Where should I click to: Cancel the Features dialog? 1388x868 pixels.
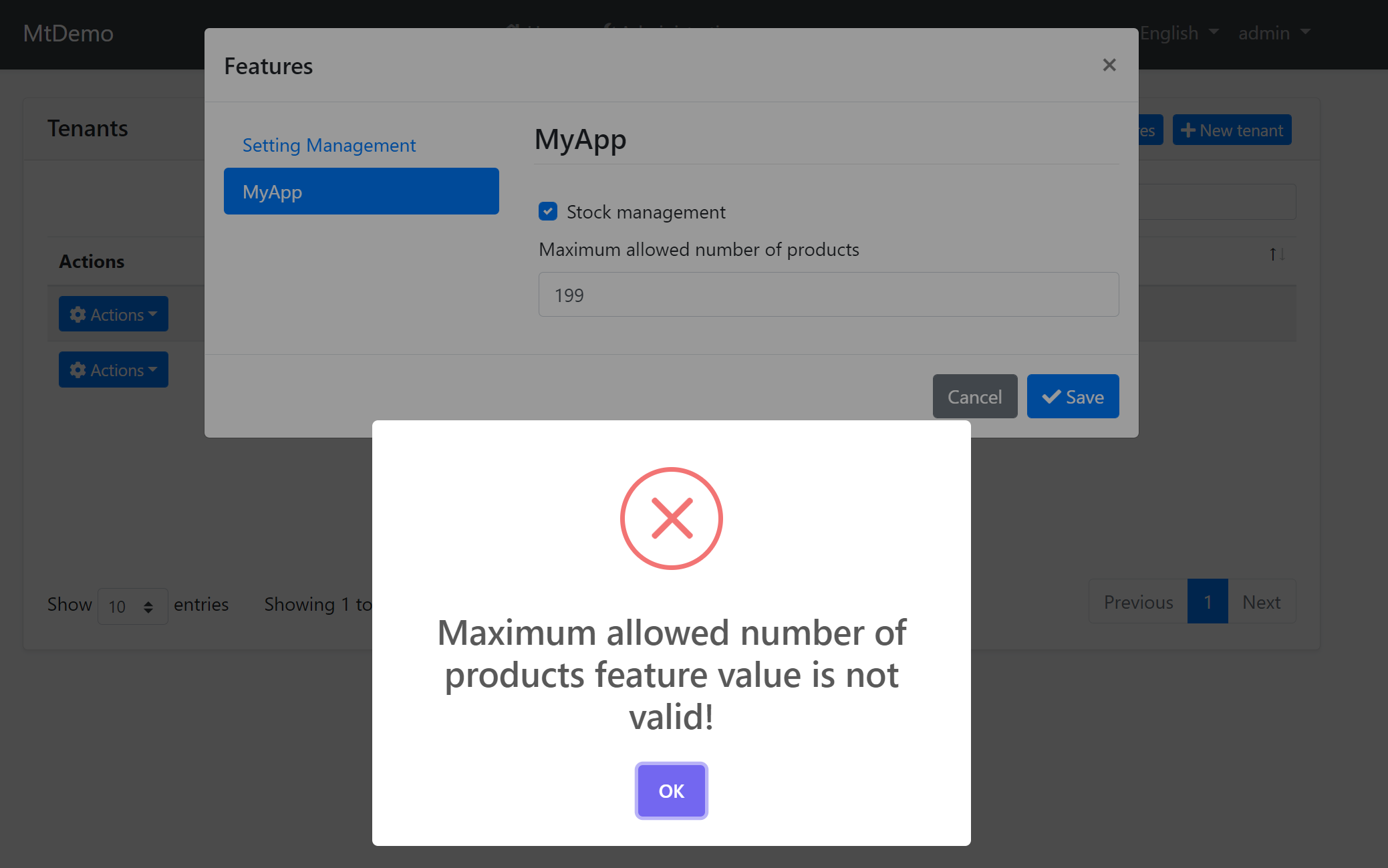[974, 396]
